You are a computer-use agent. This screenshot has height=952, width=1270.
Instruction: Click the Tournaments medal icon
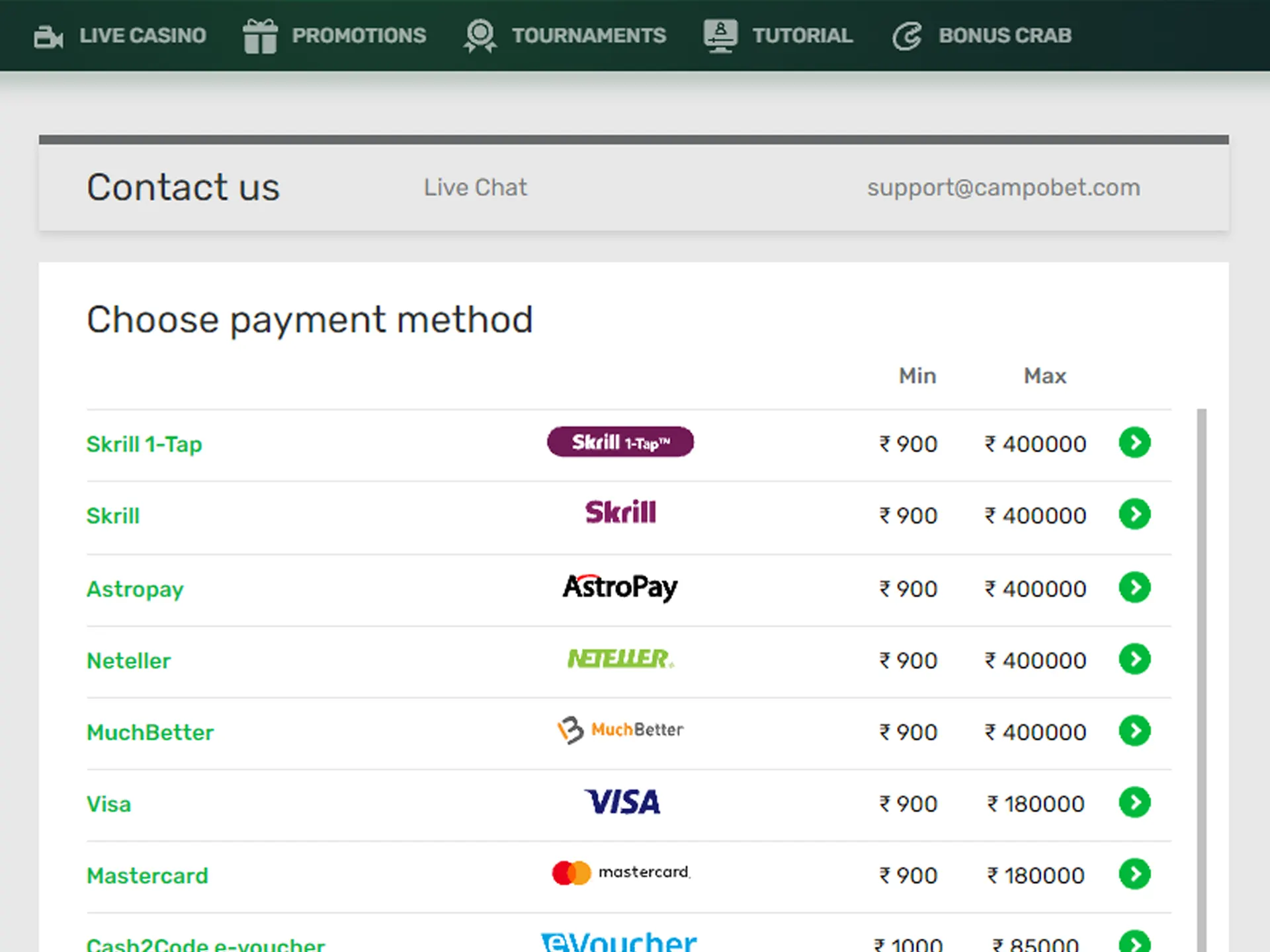point(480,36)
